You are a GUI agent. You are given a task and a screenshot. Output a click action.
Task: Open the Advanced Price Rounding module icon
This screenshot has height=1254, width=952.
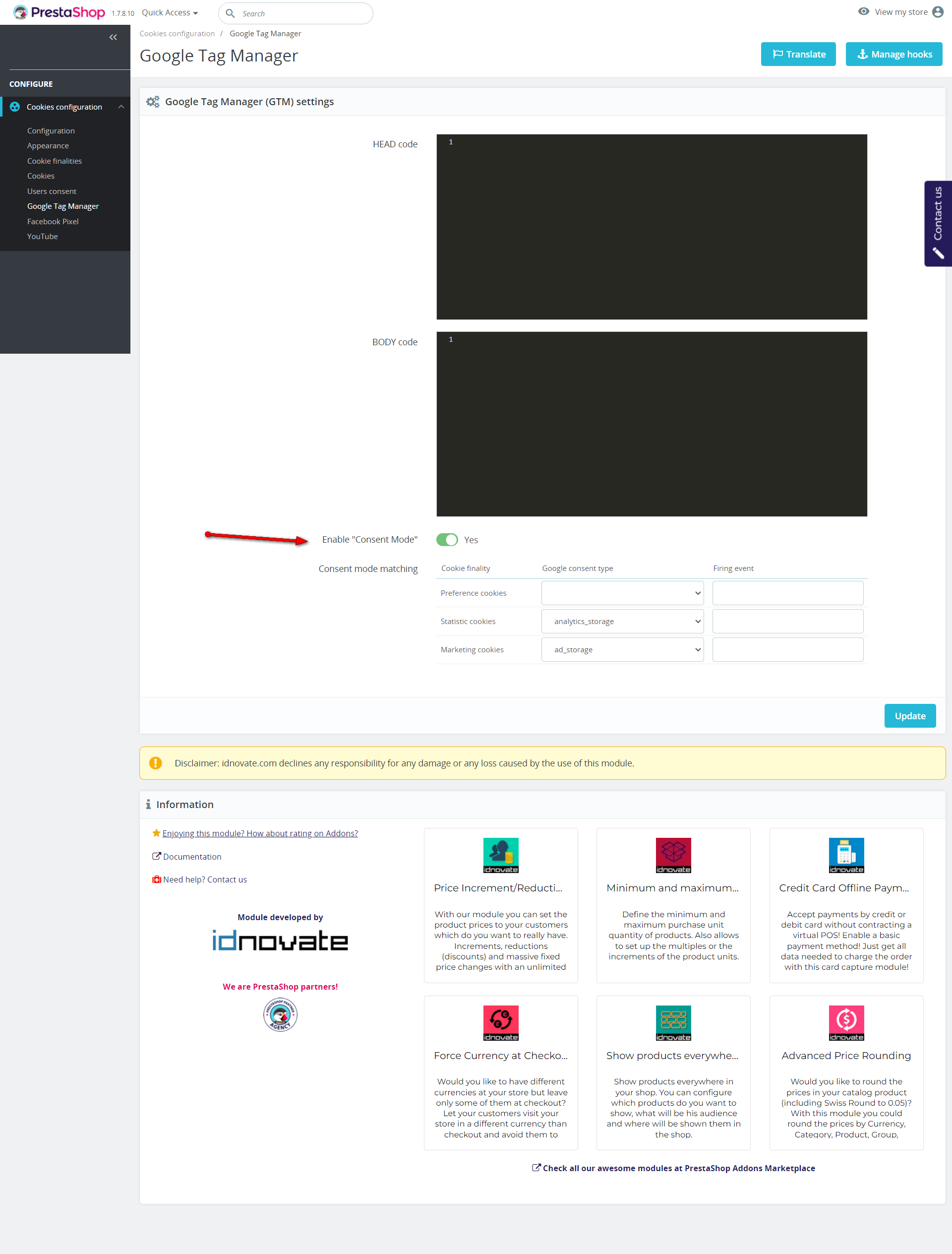click(x=845, y=1022)
